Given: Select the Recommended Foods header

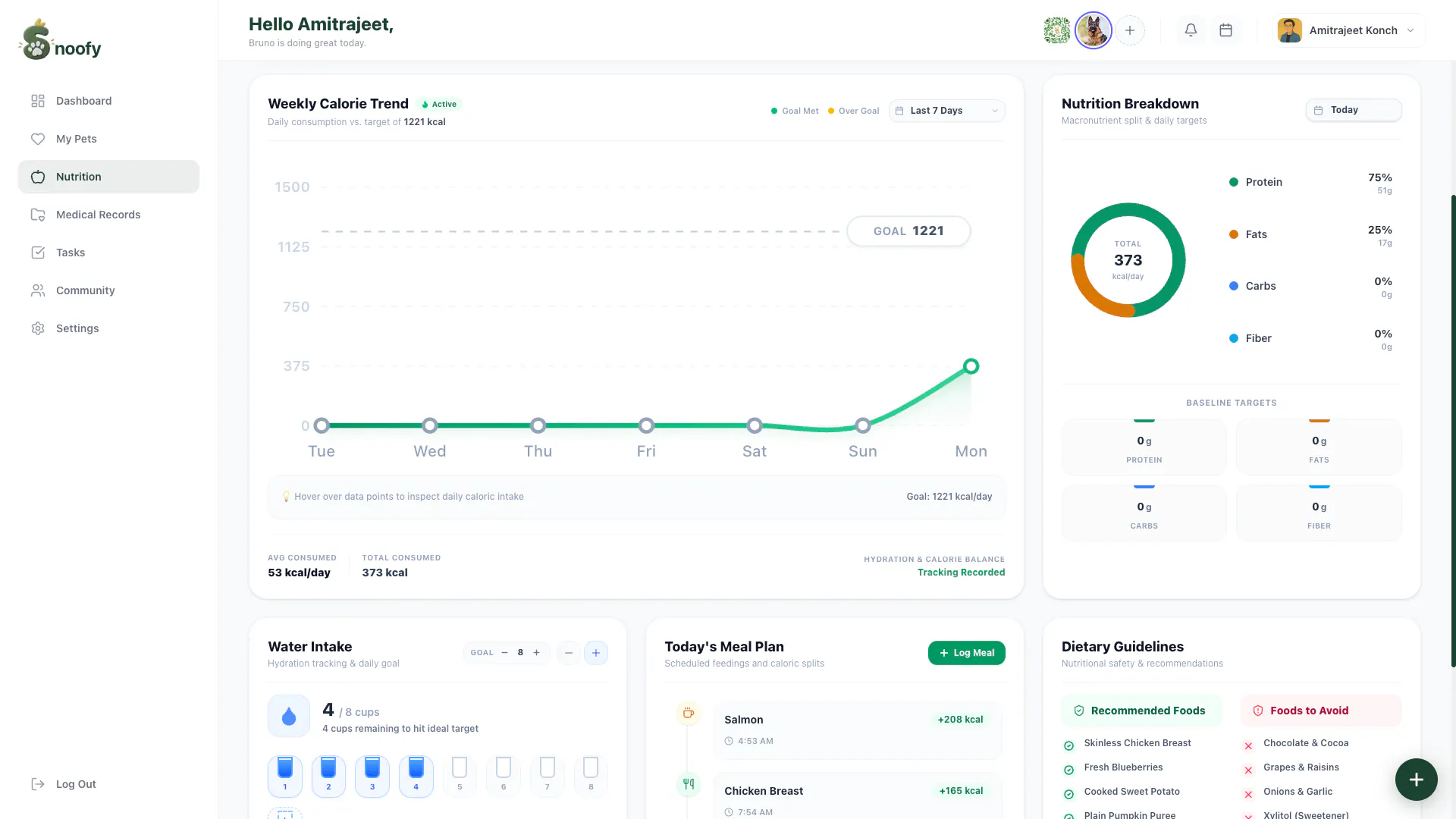Looking at the screenshot, I should click(x=1142, y=711).
